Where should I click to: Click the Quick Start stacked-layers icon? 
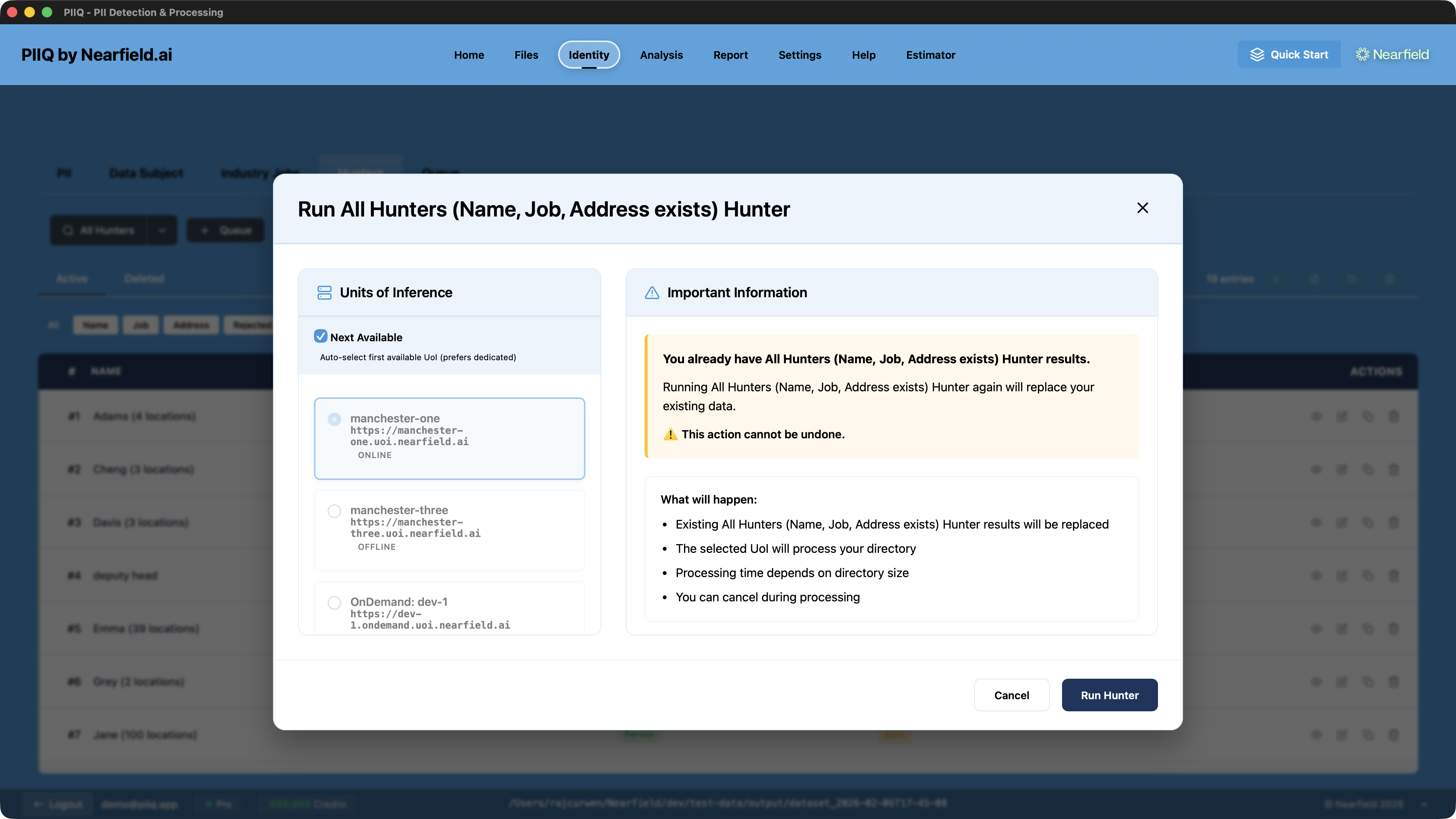pyautogui.click(x=1257, y=54)
